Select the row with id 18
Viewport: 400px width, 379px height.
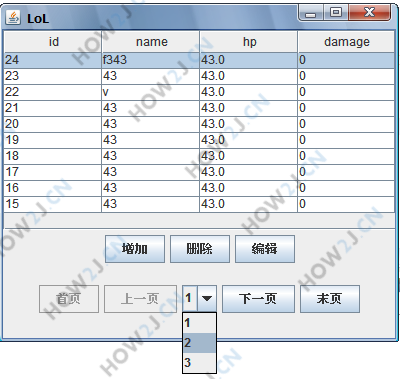(x=199, y=156)
